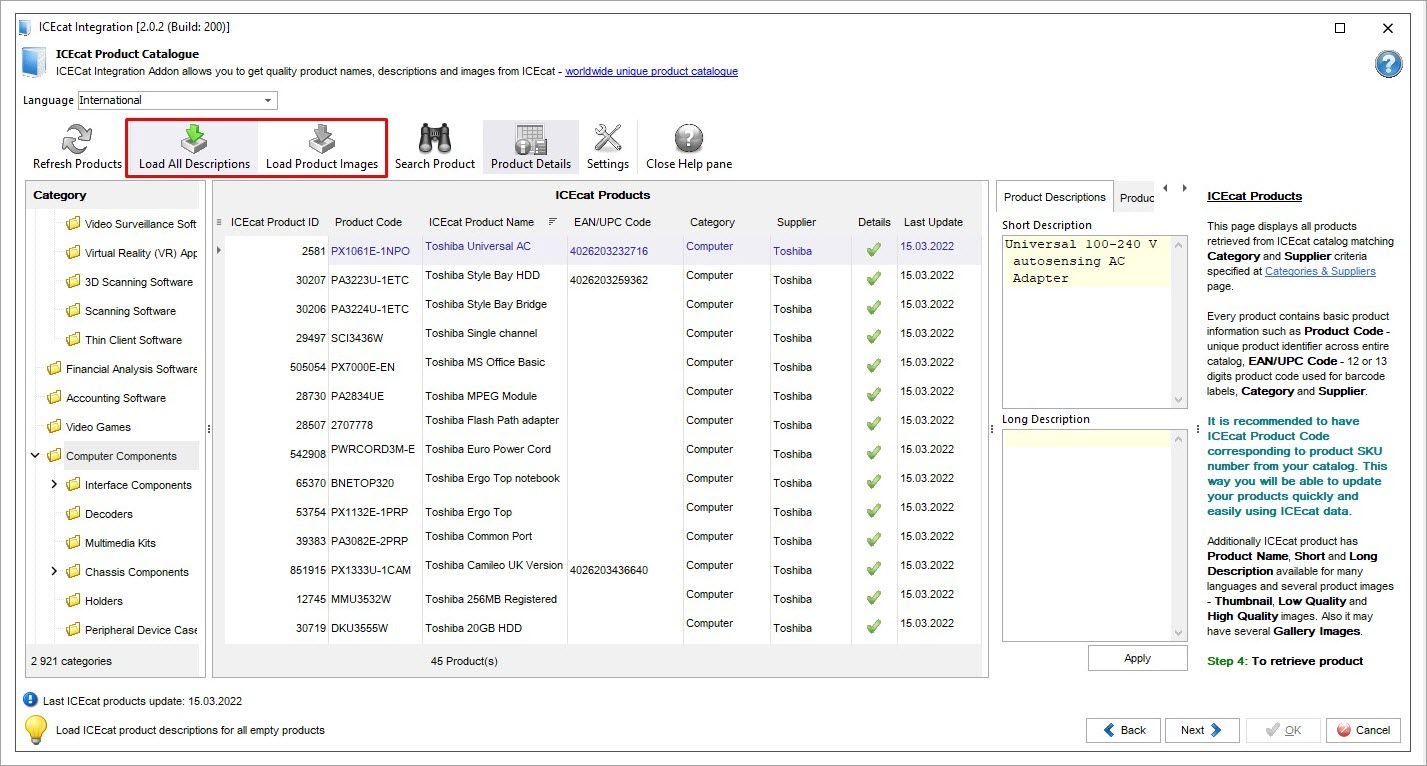Select Toshiba Camileo UK Version product
The width and height of the screenshot is (1427, 766).
pyautogui.click(x=494, y=565)
